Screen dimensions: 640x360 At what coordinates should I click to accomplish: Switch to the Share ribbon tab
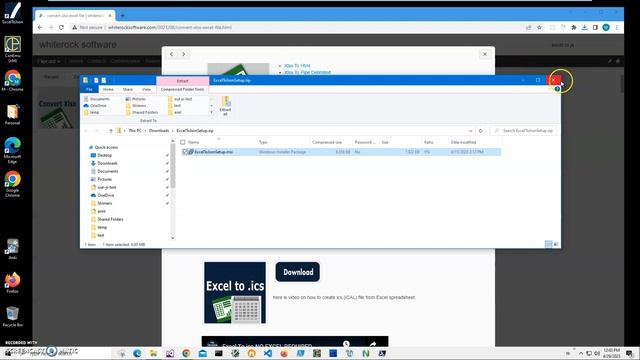click(x=128, y=89)
